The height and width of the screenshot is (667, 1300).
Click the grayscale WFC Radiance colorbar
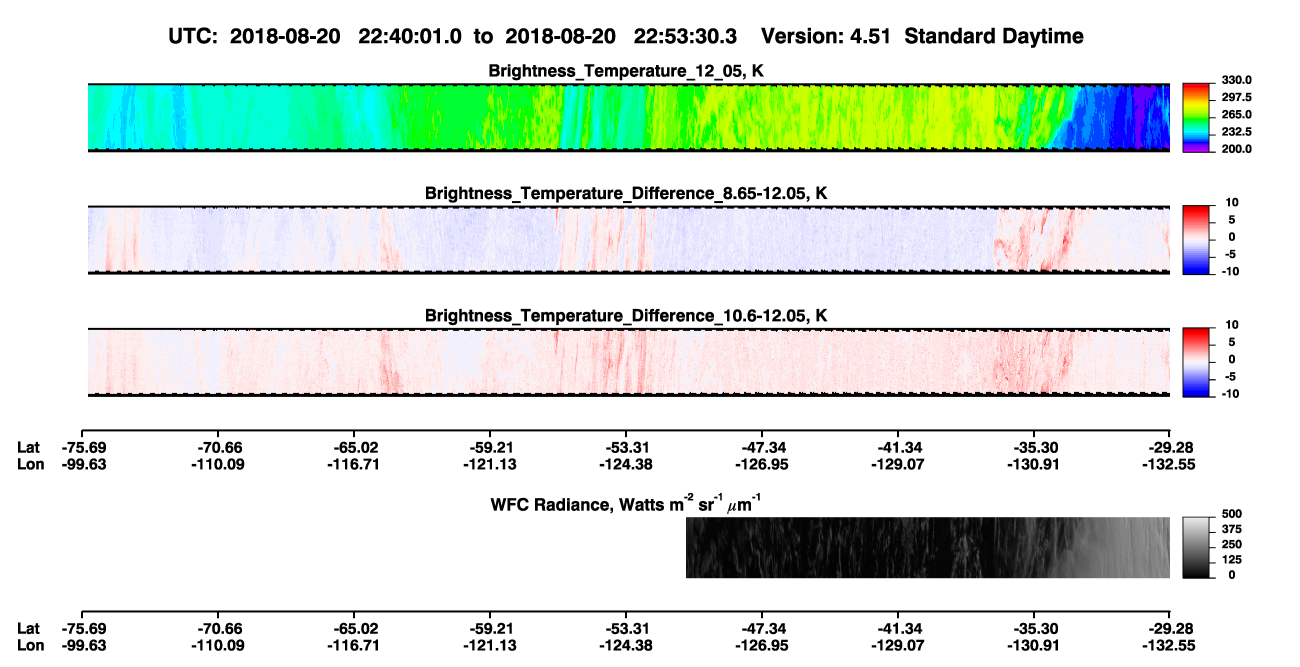pos(1197,548)
